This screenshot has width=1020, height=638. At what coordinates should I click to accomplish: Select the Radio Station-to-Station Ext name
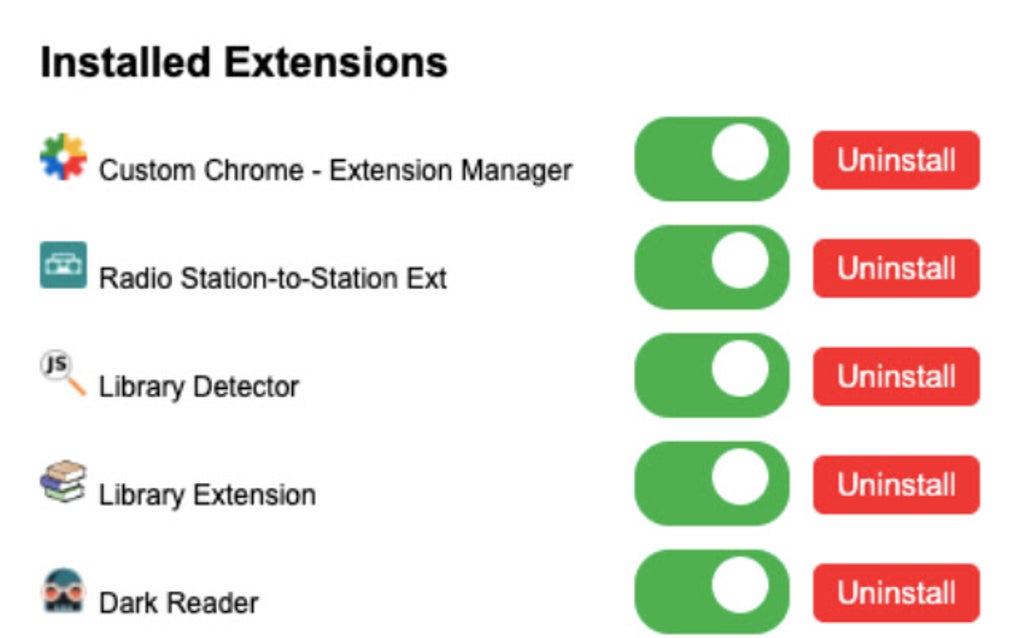[272, 278]
